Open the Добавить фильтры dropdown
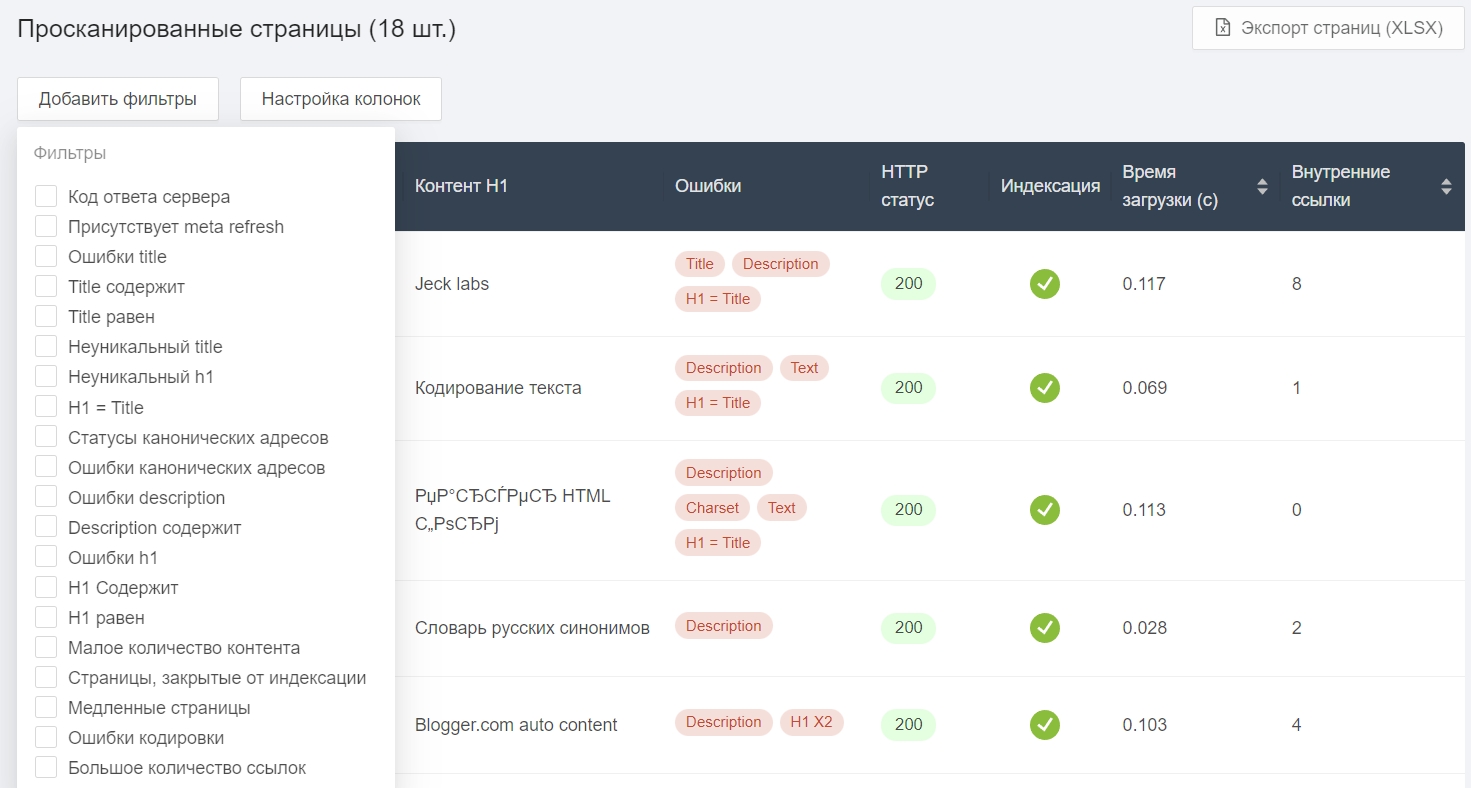Image resolution: width=1471 pixels, height=788 pixels. tap(117, 99)
